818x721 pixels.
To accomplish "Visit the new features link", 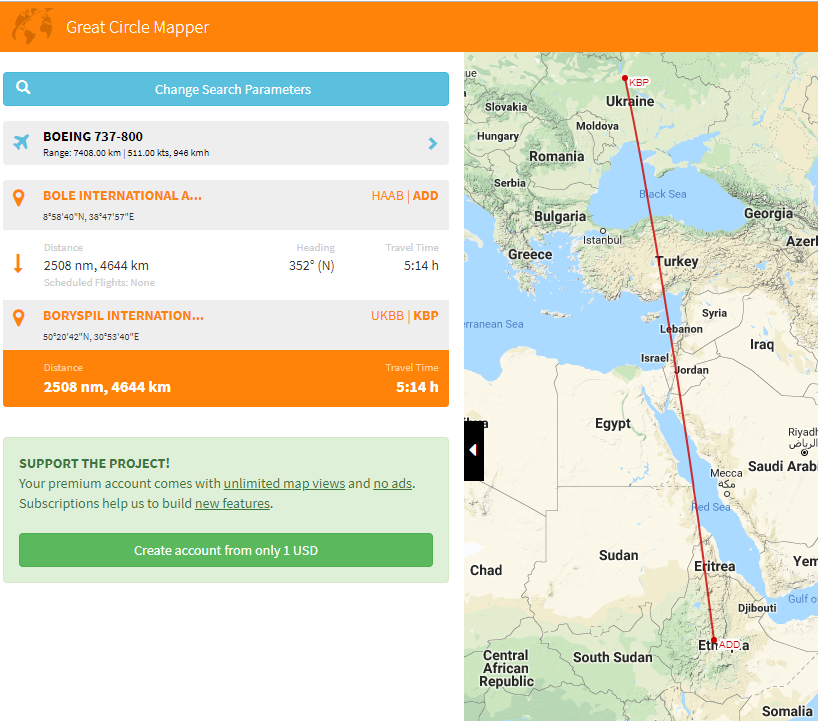I will tap(232, 504).
